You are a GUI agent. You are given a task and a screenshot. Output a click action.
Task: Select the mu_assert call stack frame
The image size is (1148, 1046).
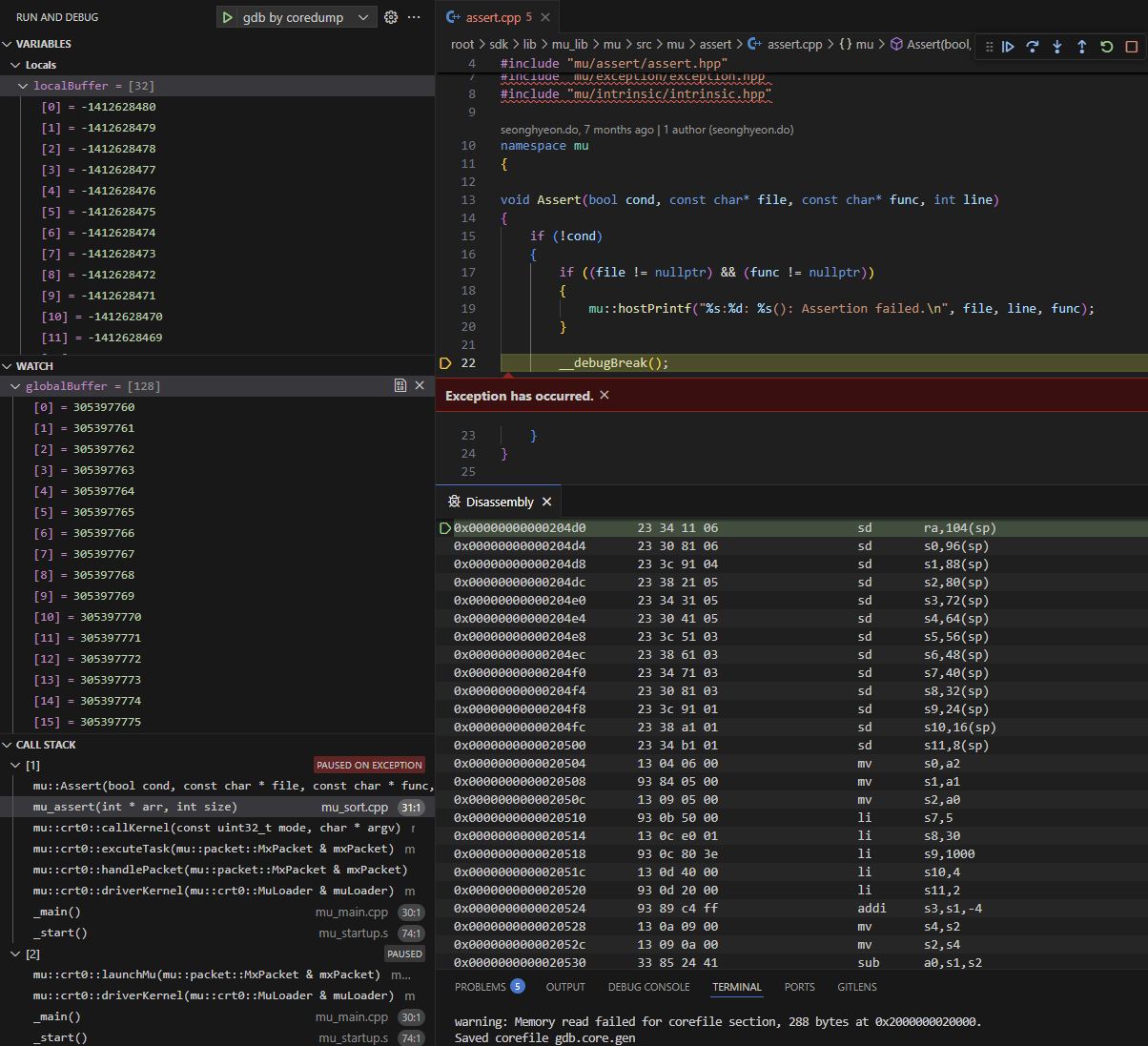click(134, 807)
